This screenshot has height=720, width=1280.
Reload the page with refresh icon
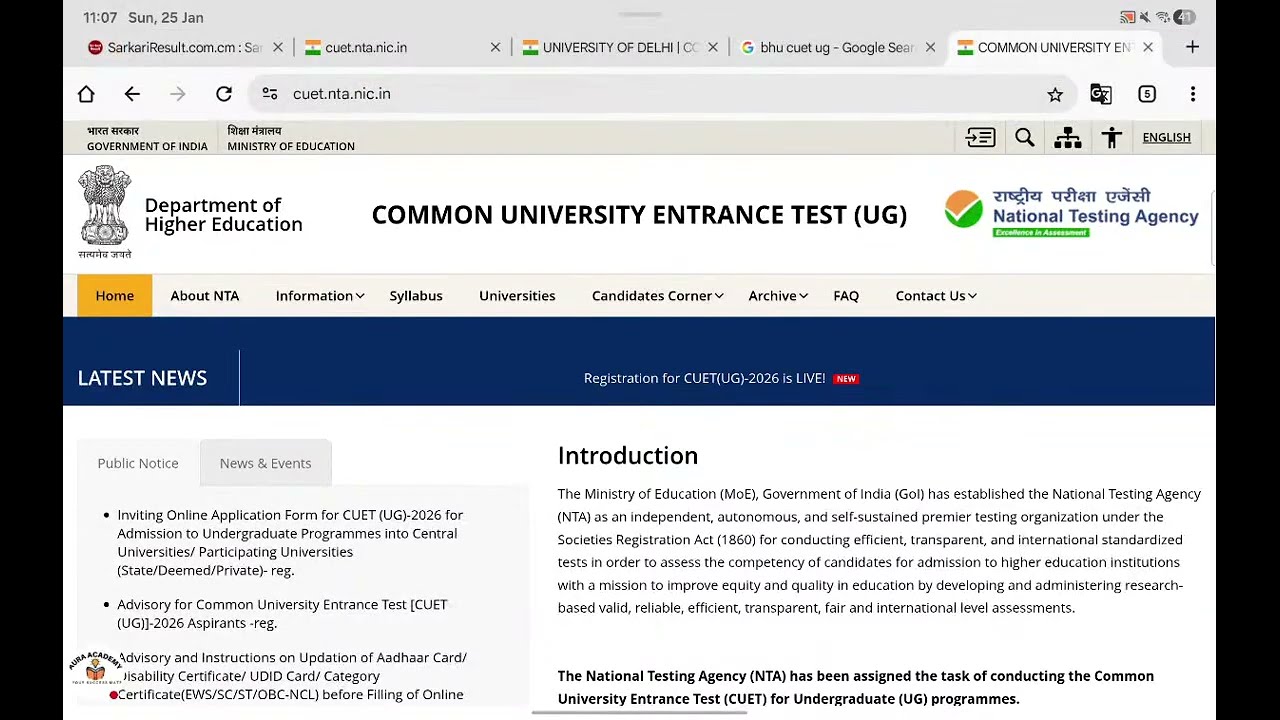pos(224,94)
